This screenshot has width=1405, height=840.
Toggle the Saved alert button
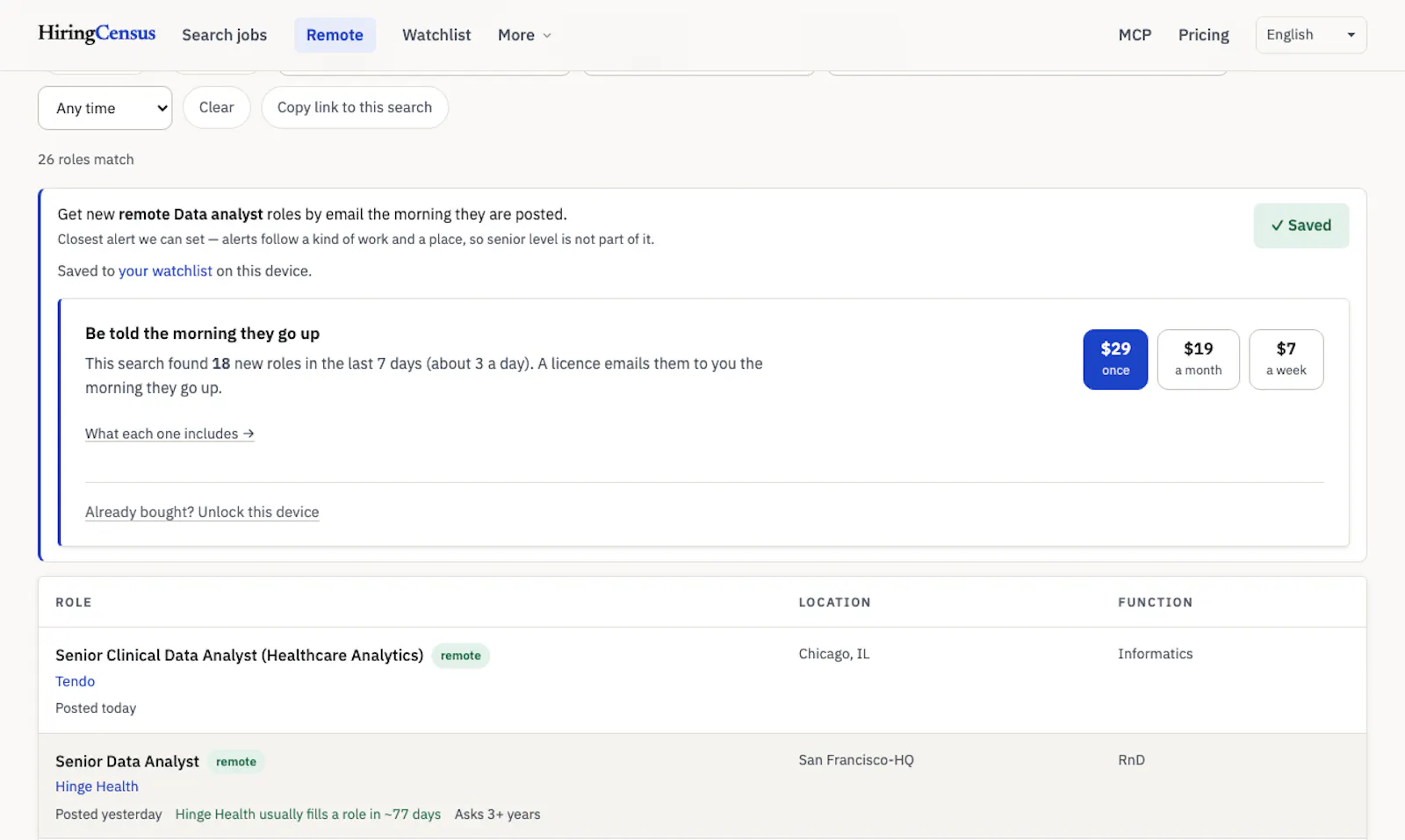[x=1301, y=226]
